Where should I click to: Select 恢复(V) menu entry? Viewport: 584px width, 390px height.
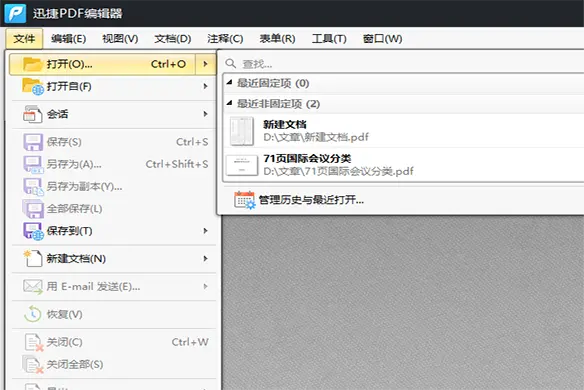tap(112, 314)
